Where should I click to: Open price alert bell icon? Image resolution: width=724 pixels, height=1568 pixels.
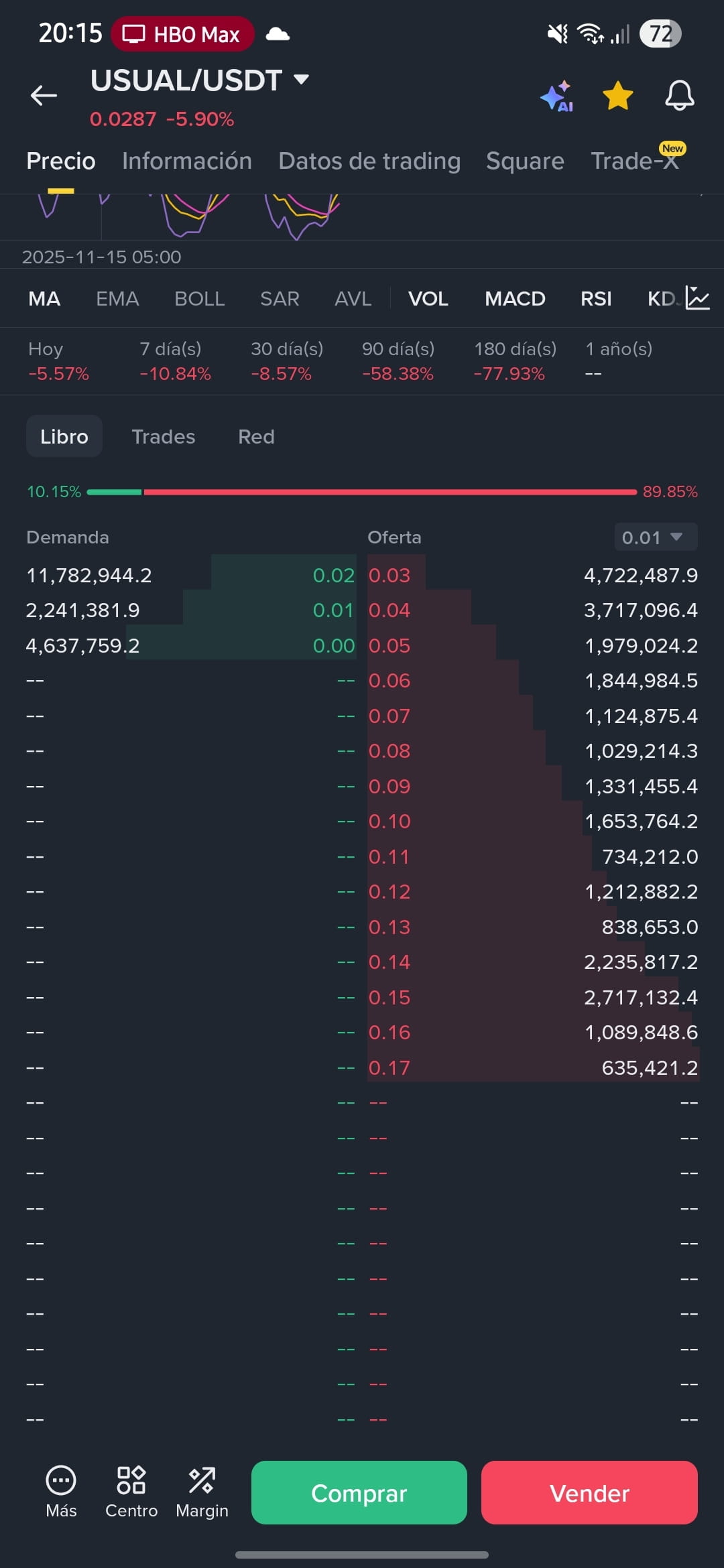coord(679,96)
